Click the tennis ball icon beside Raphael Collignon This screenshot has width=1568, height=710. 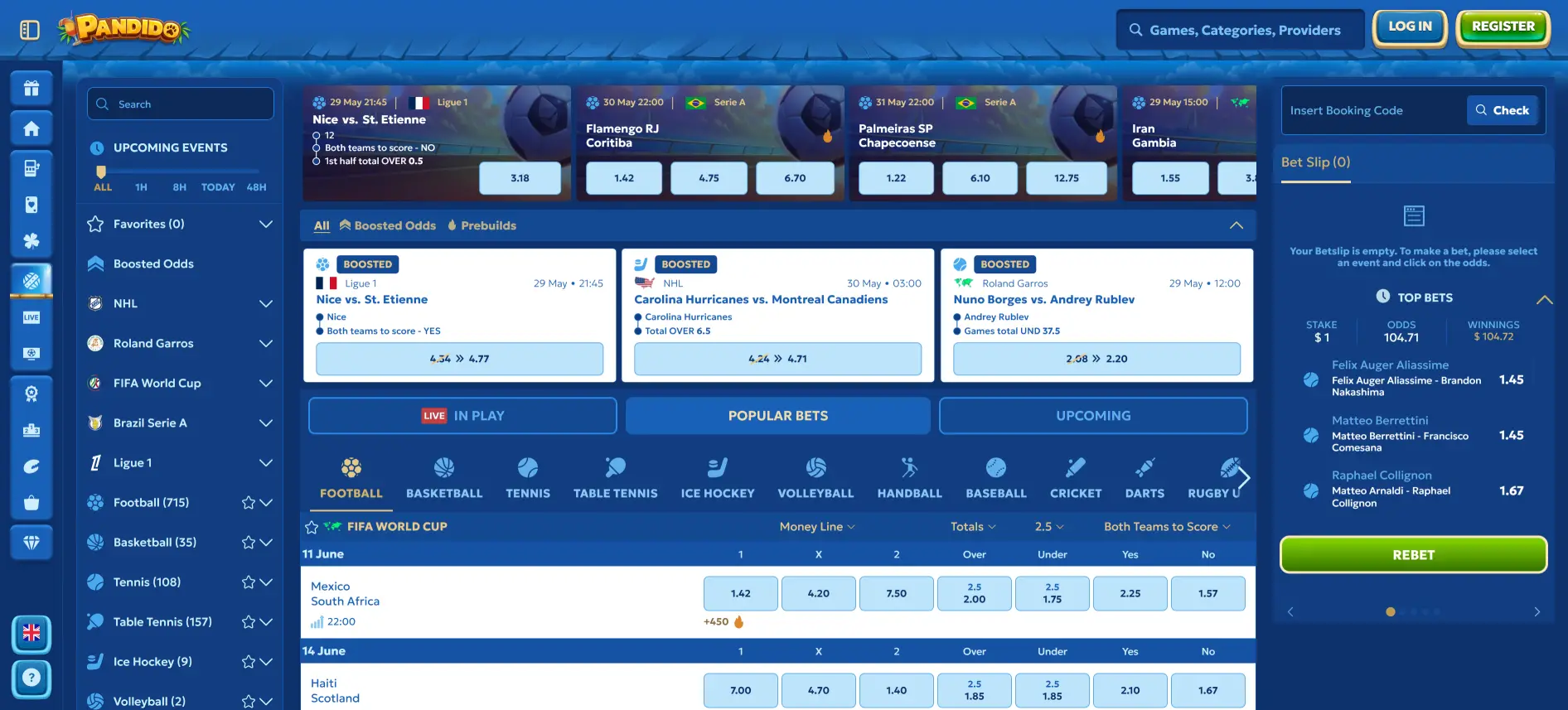(1311, 490)
